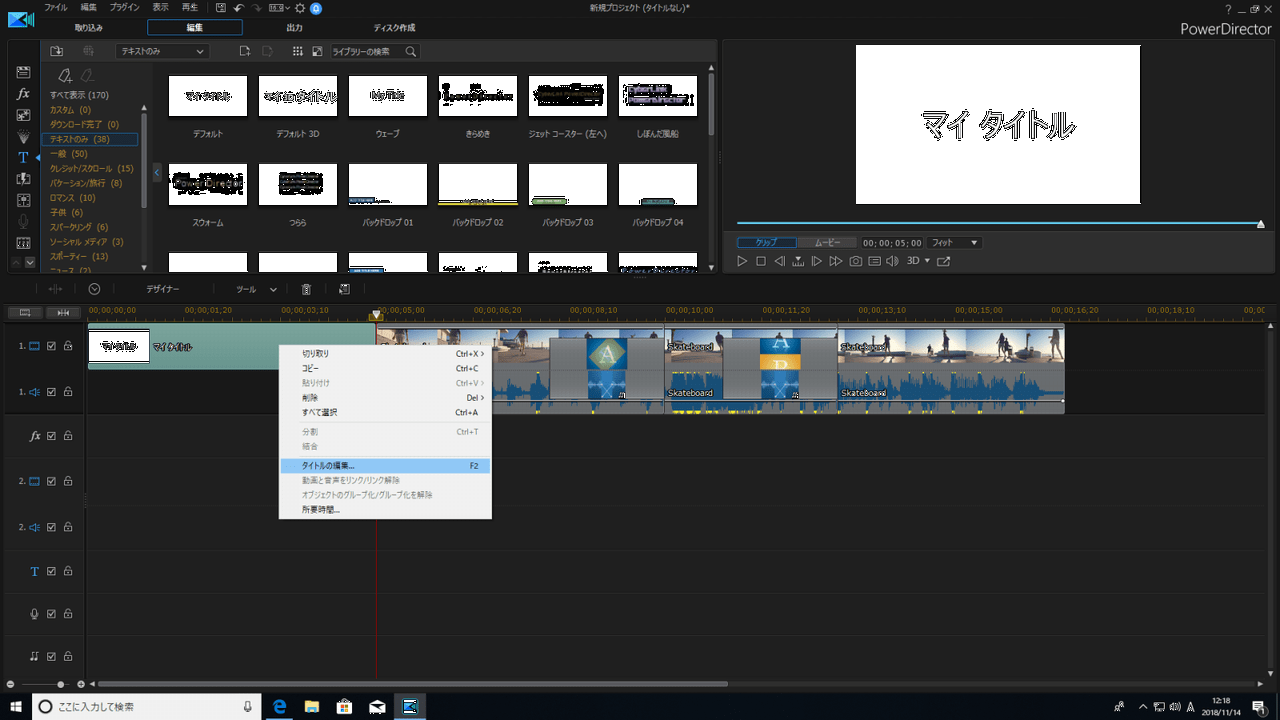Screen dimensions: 1280x720
Task: Switch preview to ムービー mode
Action: (x=827, y=243)
